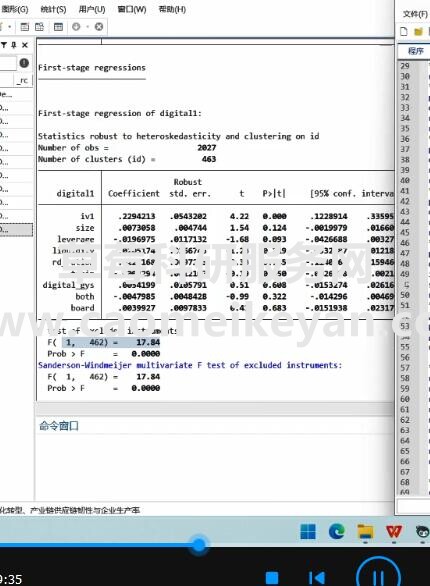Click the results window horizontal scrollbar

pyautogui.click(x=215, y=408)
